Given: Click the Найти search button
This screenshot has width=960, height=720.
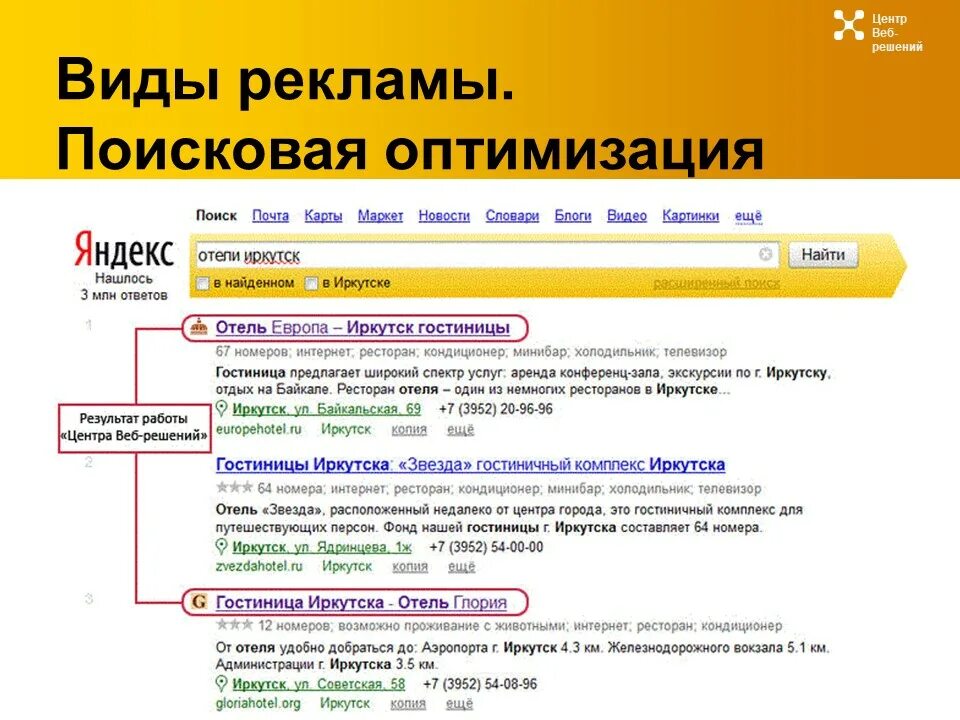Looking at the screenshot, I should pos(823,254).
